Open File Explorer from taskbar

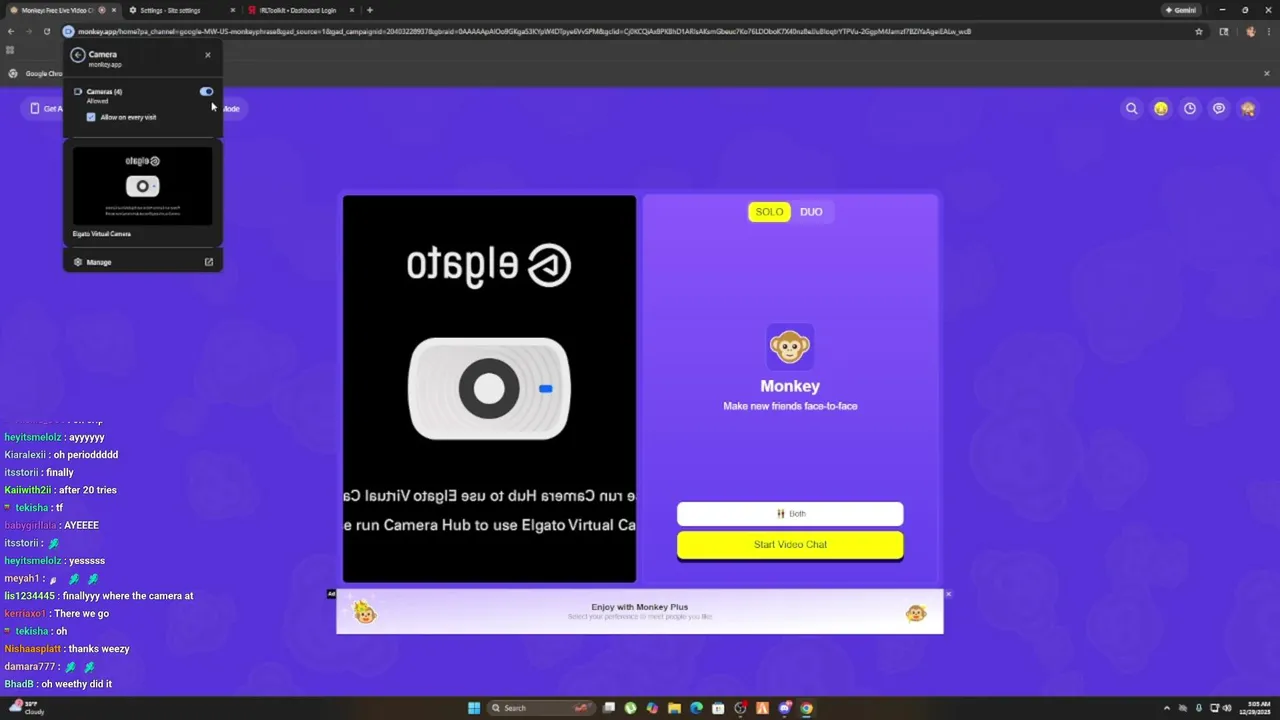tap(674, 708)
